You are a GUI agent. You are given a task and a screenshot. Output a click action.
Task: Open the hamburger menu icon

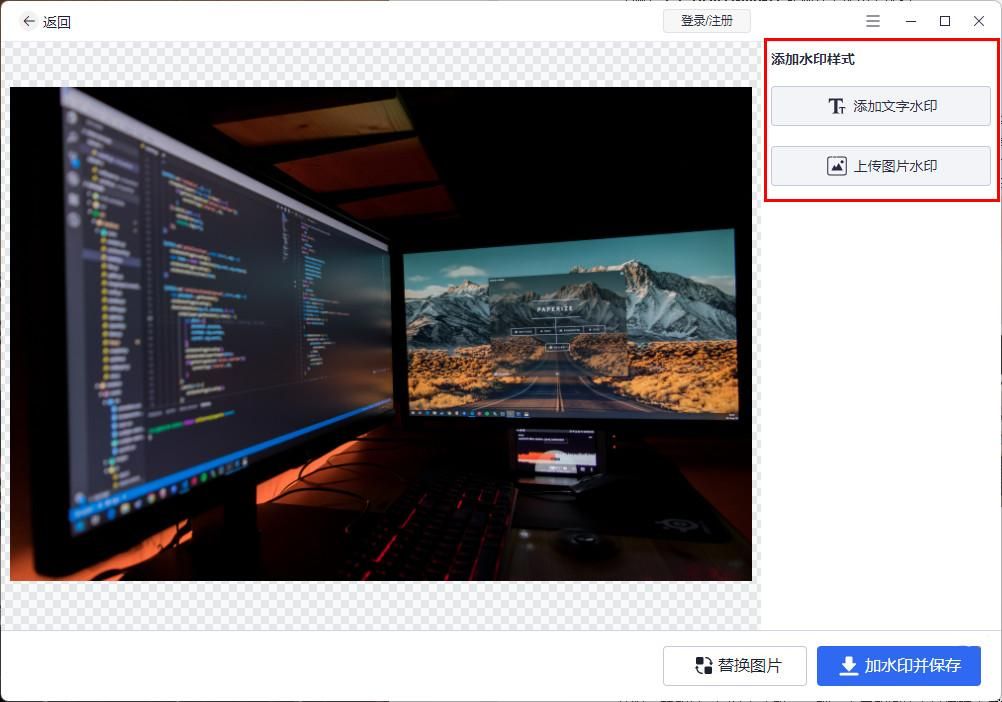pyautogui.click(x=872, y=21)
